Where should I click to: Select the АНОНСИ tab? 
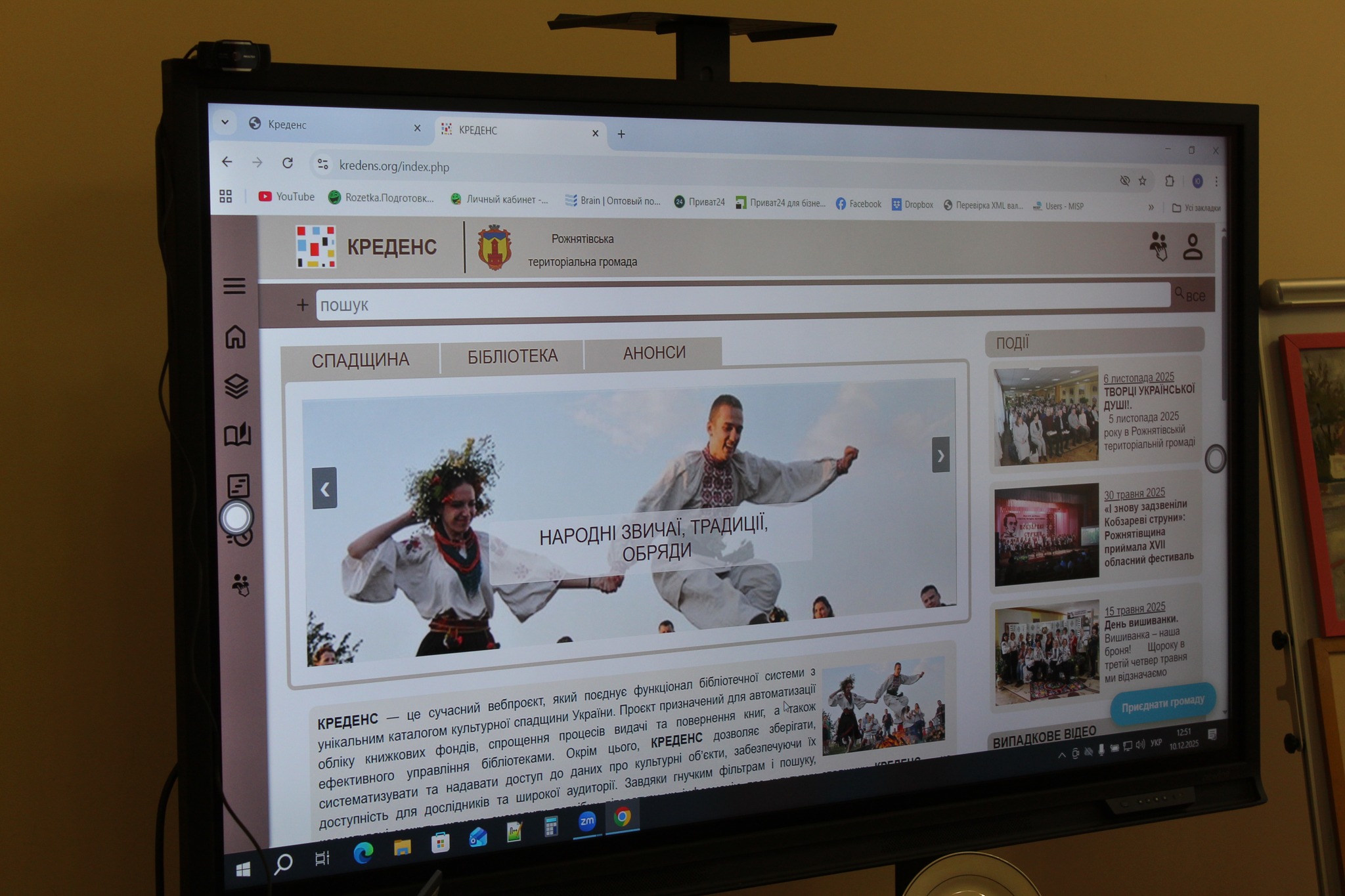click(x=654, y=353)
